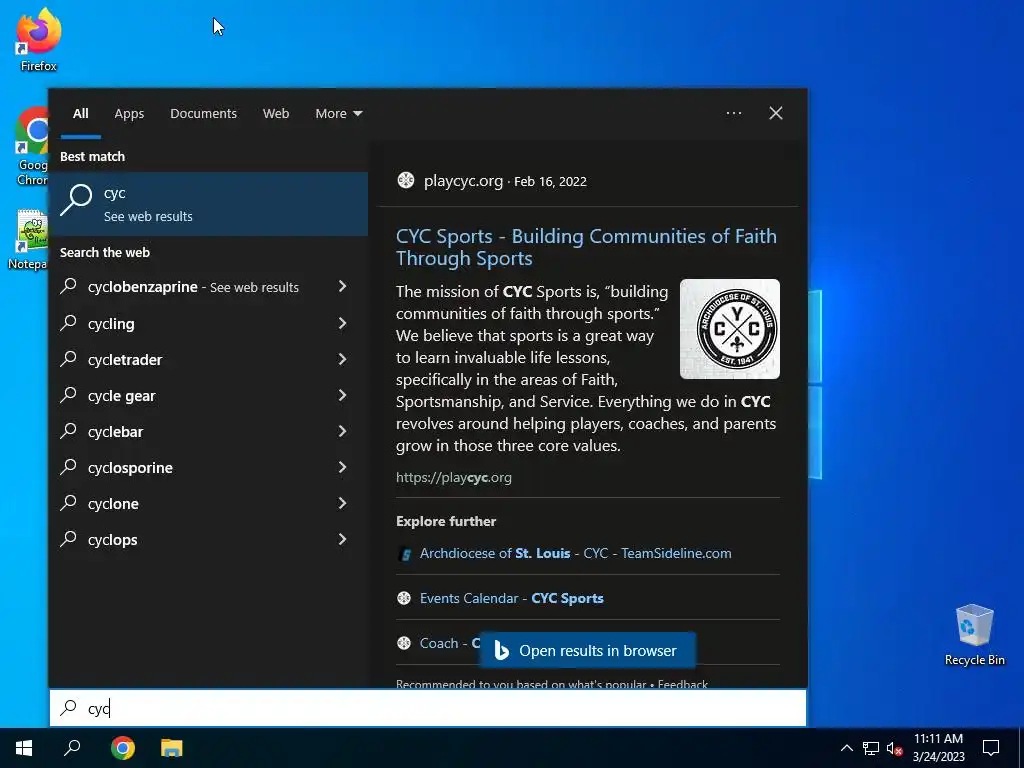Click the search input field with cyc

[x=428, y=708]
